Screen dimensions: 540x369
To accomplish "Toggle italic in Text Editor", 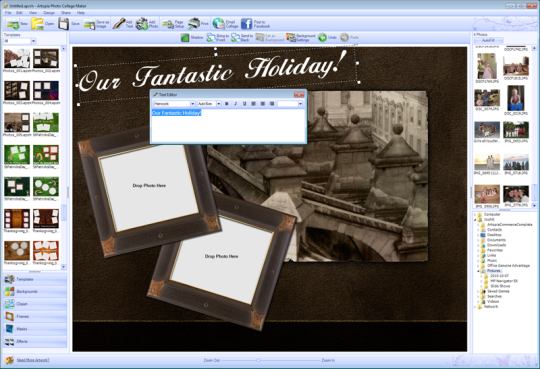I will pyautogui.click(x=236, y=103).
